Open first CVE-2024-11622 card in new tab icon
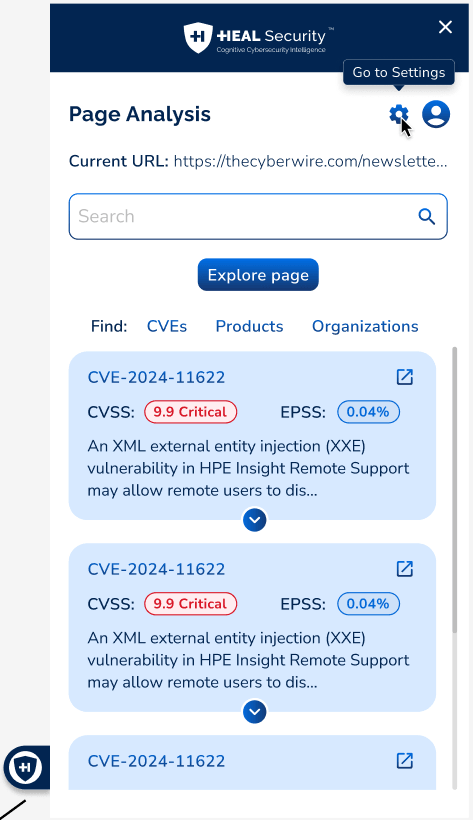The height and width of the screenshot is (820, 473). coord(404,377)
